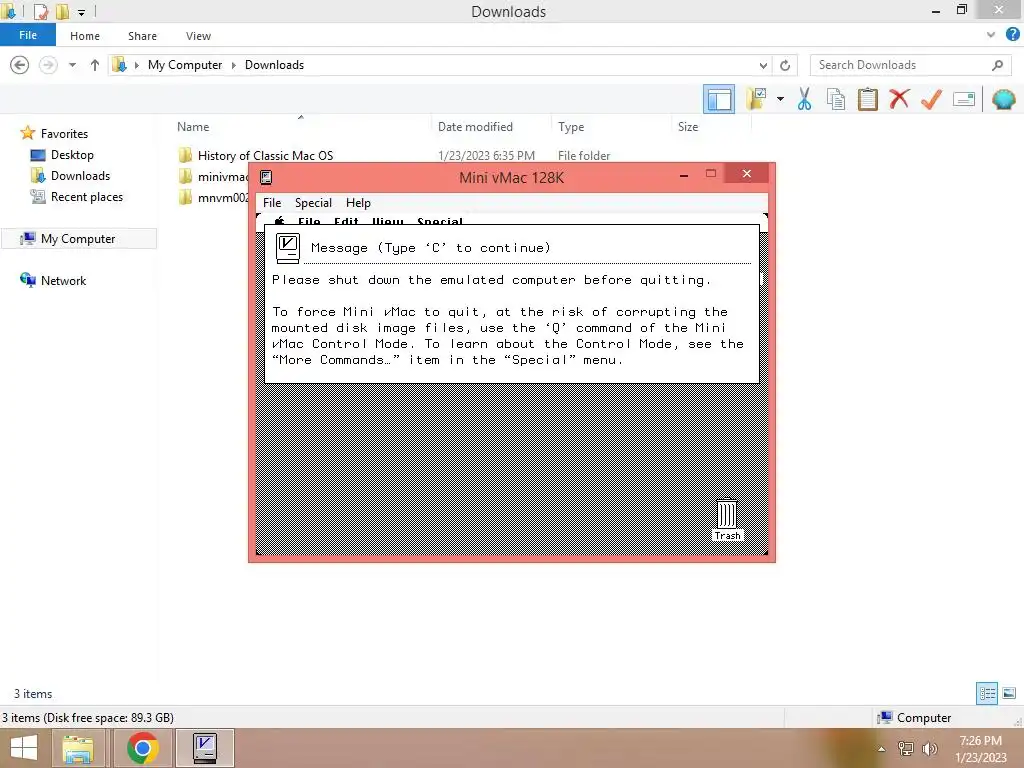Select My Computer in navigation pane

coord(78,239)
